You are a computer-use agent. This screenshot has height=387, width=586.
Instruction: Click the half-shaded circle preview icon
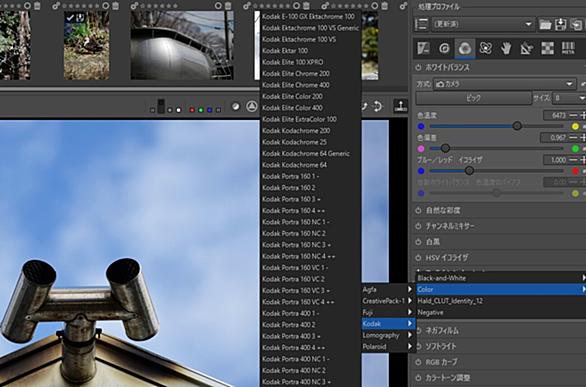[x=235, y=107]
